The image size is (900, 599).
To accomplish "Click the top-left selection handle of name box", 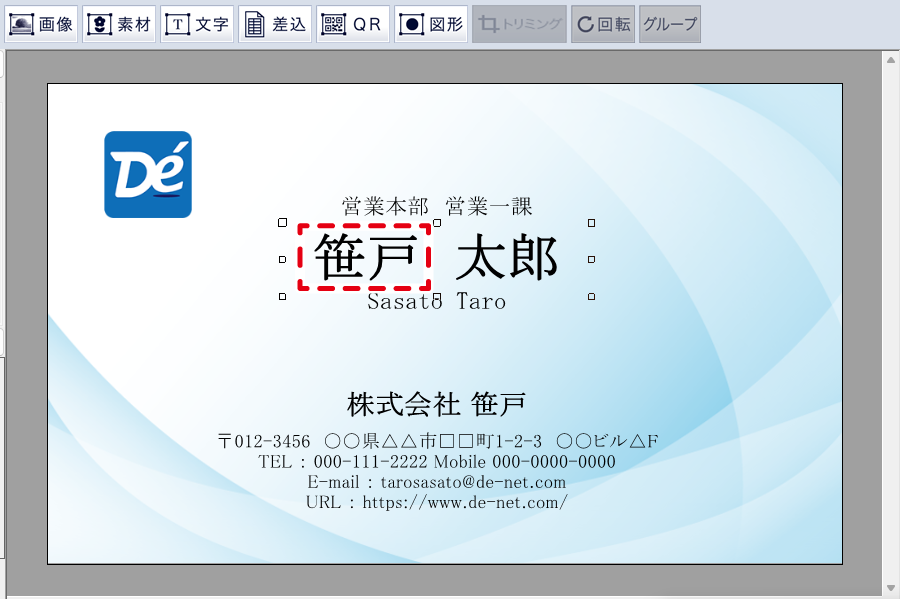I will (x=282, y=223).
